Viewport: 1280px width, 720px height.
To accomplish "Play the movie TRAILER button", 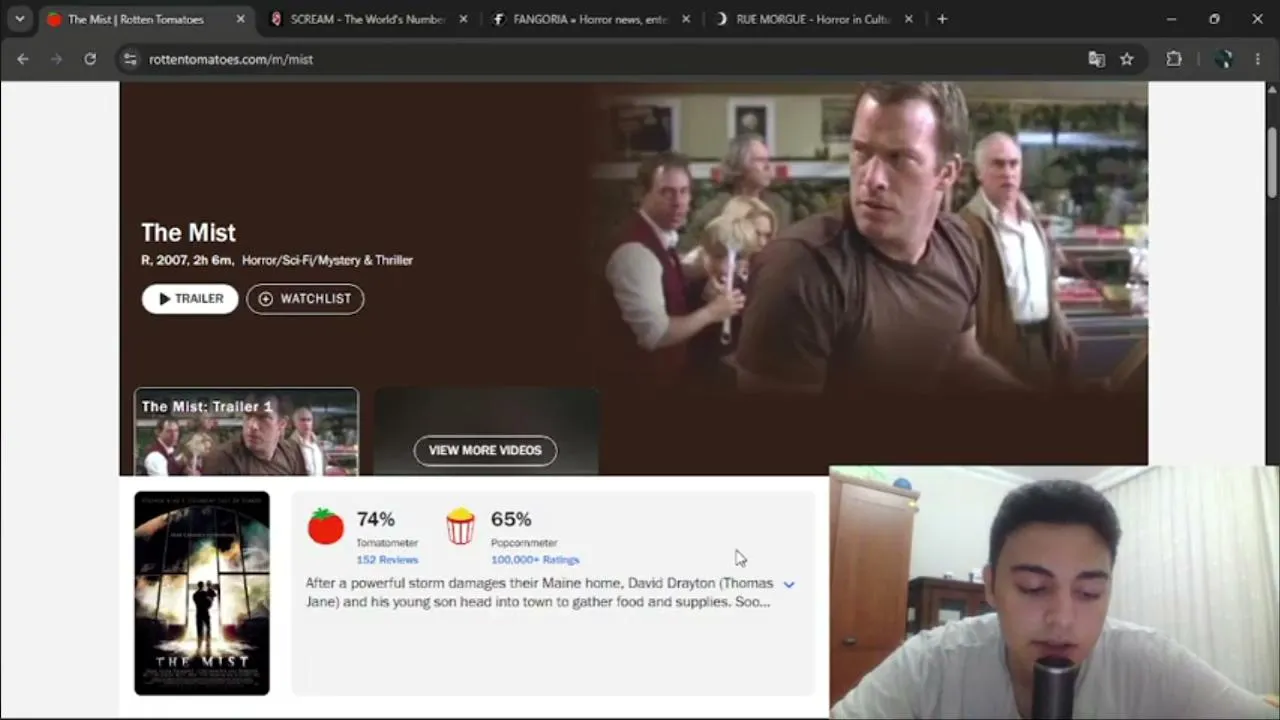I will pos(190,299).
